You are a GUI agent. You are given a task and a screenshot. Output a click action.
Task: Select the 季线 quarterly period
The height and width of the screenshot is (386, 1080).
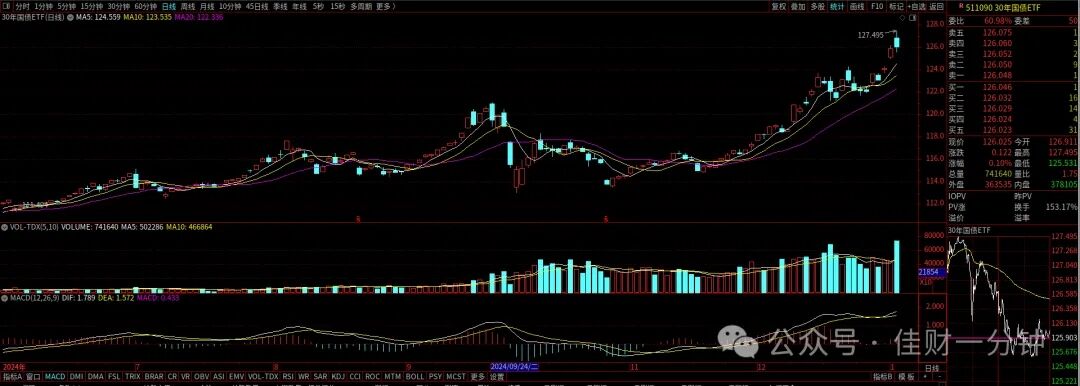pos(280,6)
